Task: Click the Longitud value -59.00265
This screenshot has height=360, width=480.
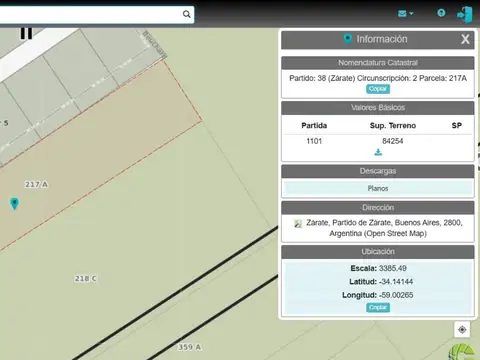Action: pyautogui.click(x=396, y=295)
